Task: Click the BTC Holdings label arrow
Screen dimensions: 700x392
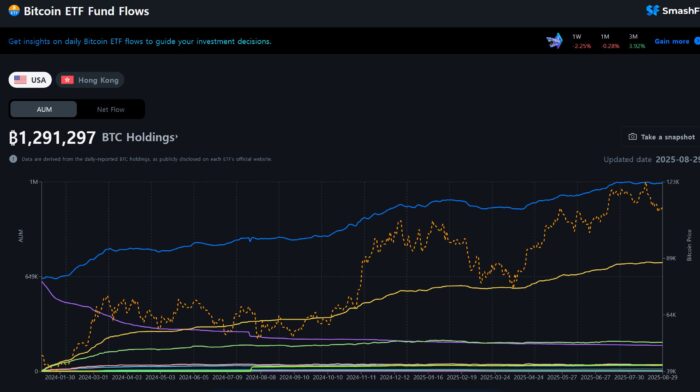Action: [x=177, y=136]
